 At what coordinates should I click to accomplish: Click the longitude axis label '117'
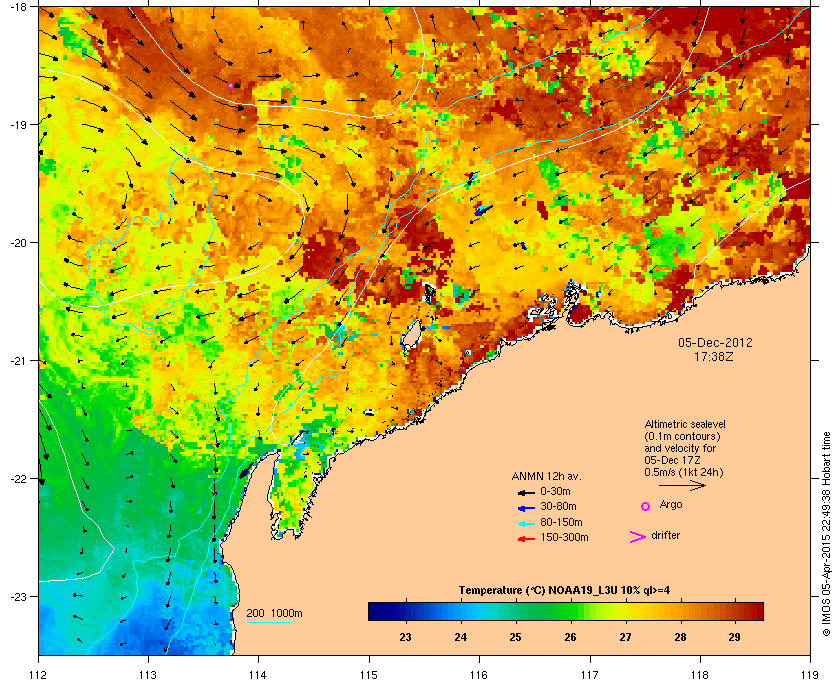coord(590,675)
